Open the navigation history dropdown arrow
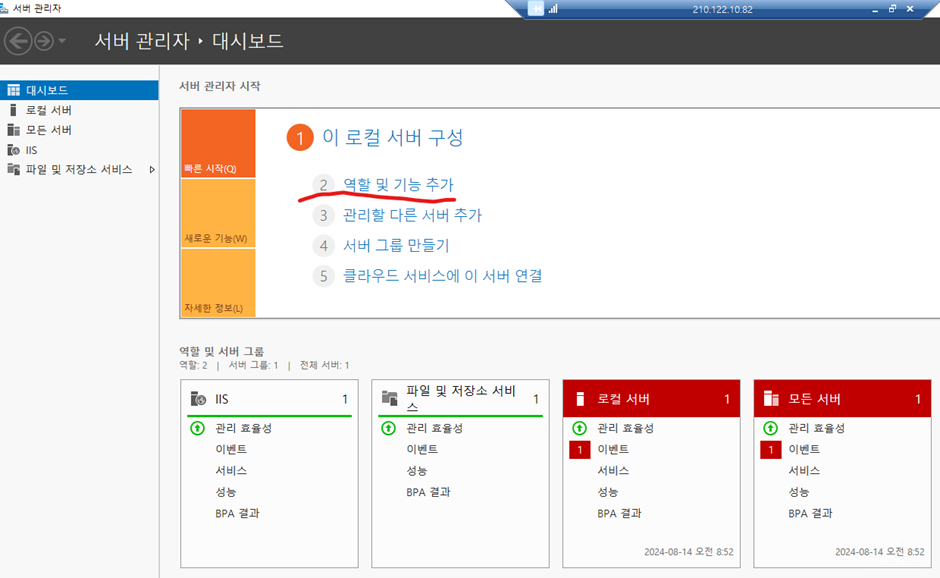 [62, 41]
